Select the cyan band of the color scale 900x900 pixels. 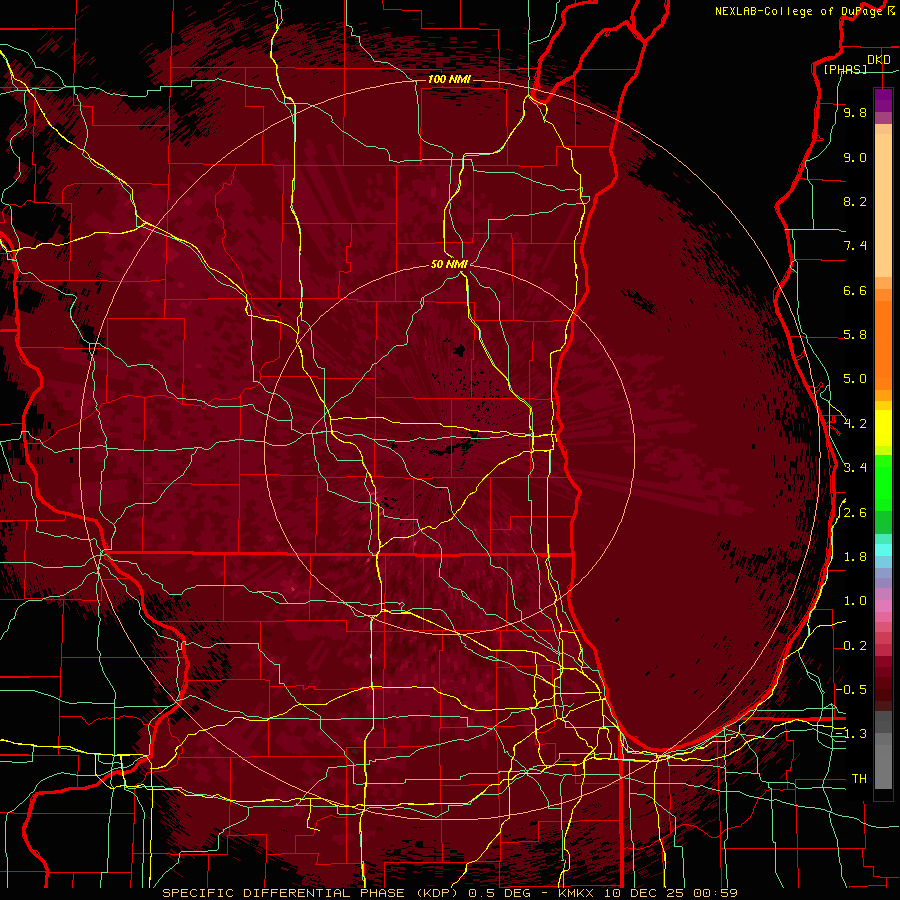[883, 550]
